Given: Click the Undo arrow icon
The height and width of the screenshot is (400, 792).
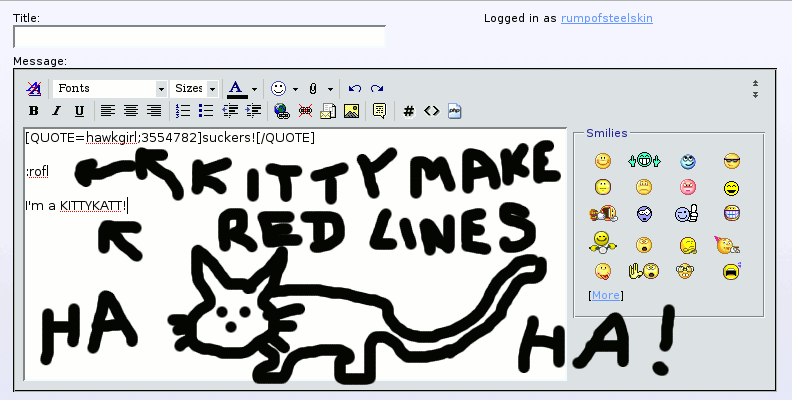Looking at the screenshot, I should 355,88.
